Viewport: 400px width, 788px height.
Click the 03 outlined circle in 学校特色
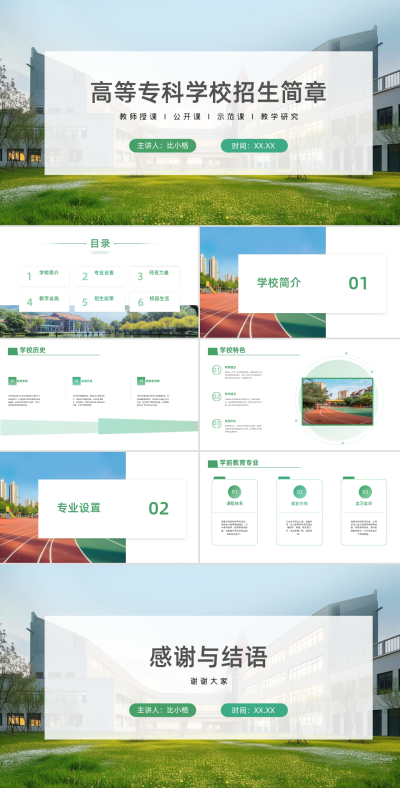pyautogui.click(x=217, y=423)
